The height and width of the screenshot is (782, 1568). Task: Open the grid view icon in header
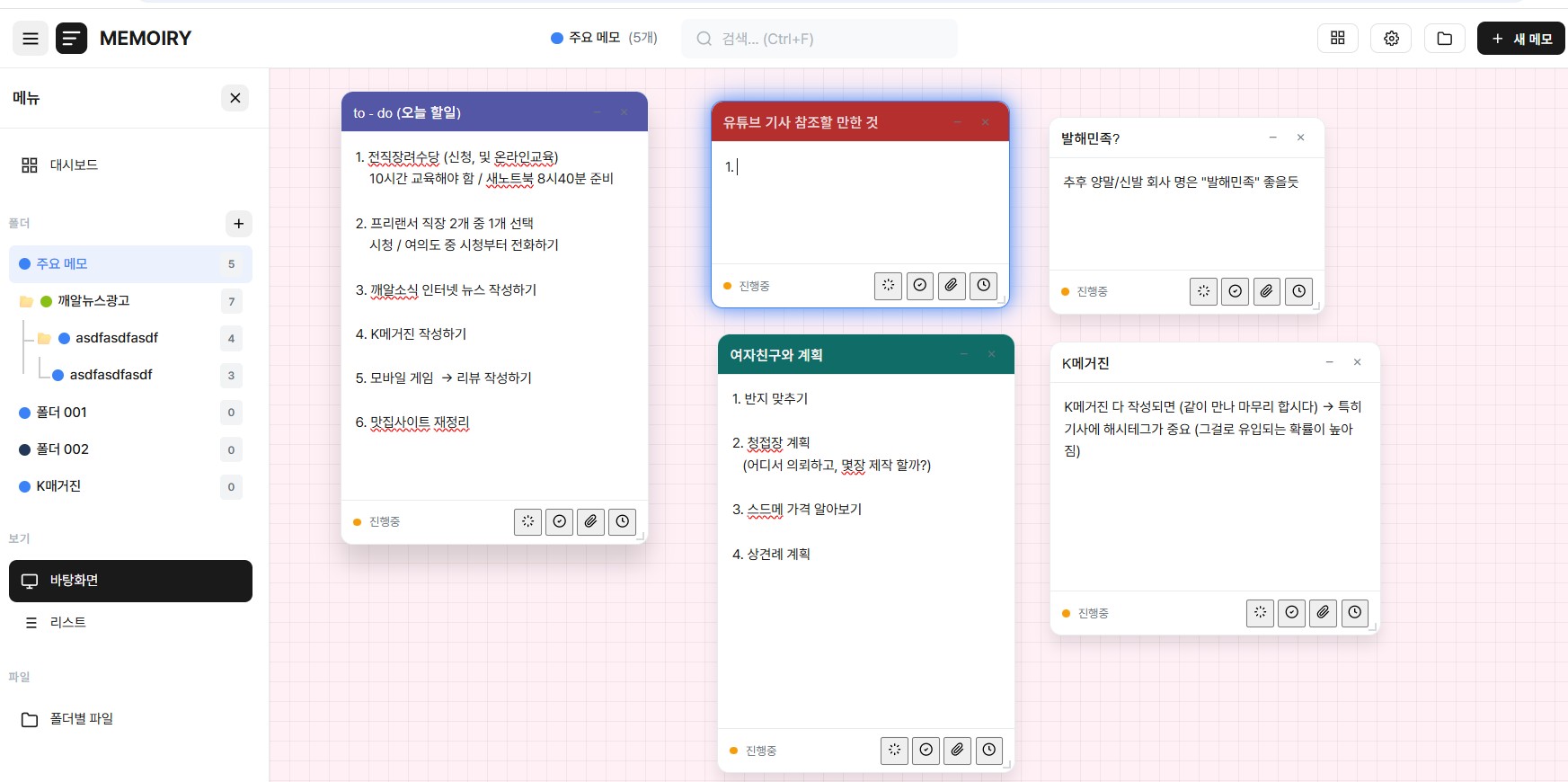pyautogui.click(x=1337, y=39)
